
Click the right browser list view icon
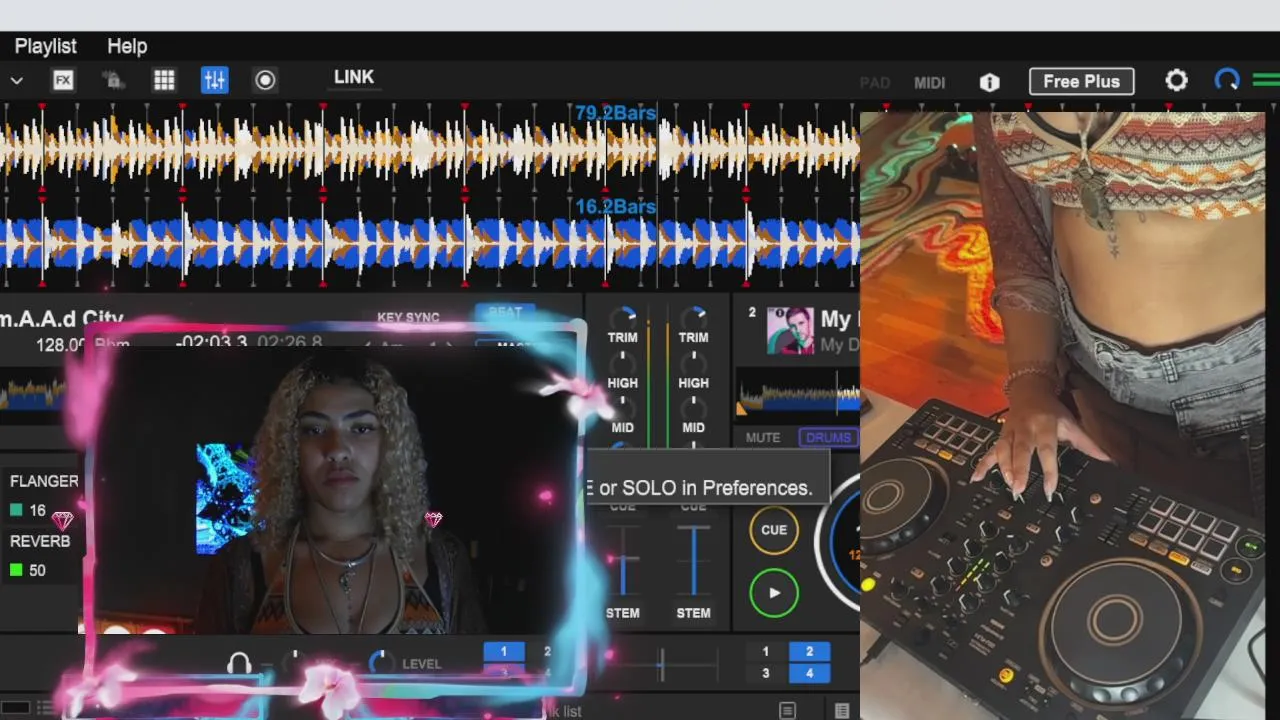coord(842,710)
